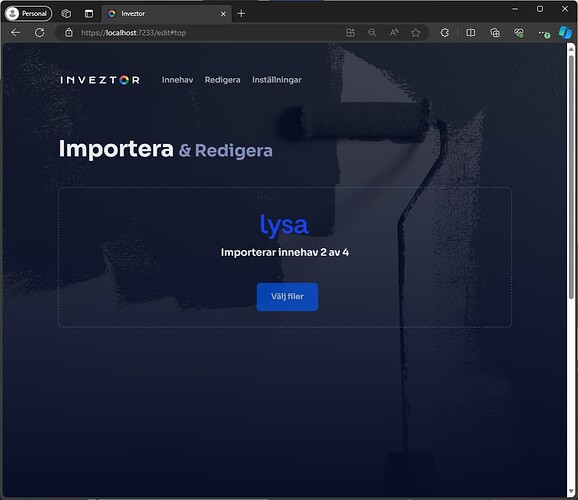Open the Copilot sidebar icon
The height and width of the screenshot is (500, 578).
tap(565, 33)
